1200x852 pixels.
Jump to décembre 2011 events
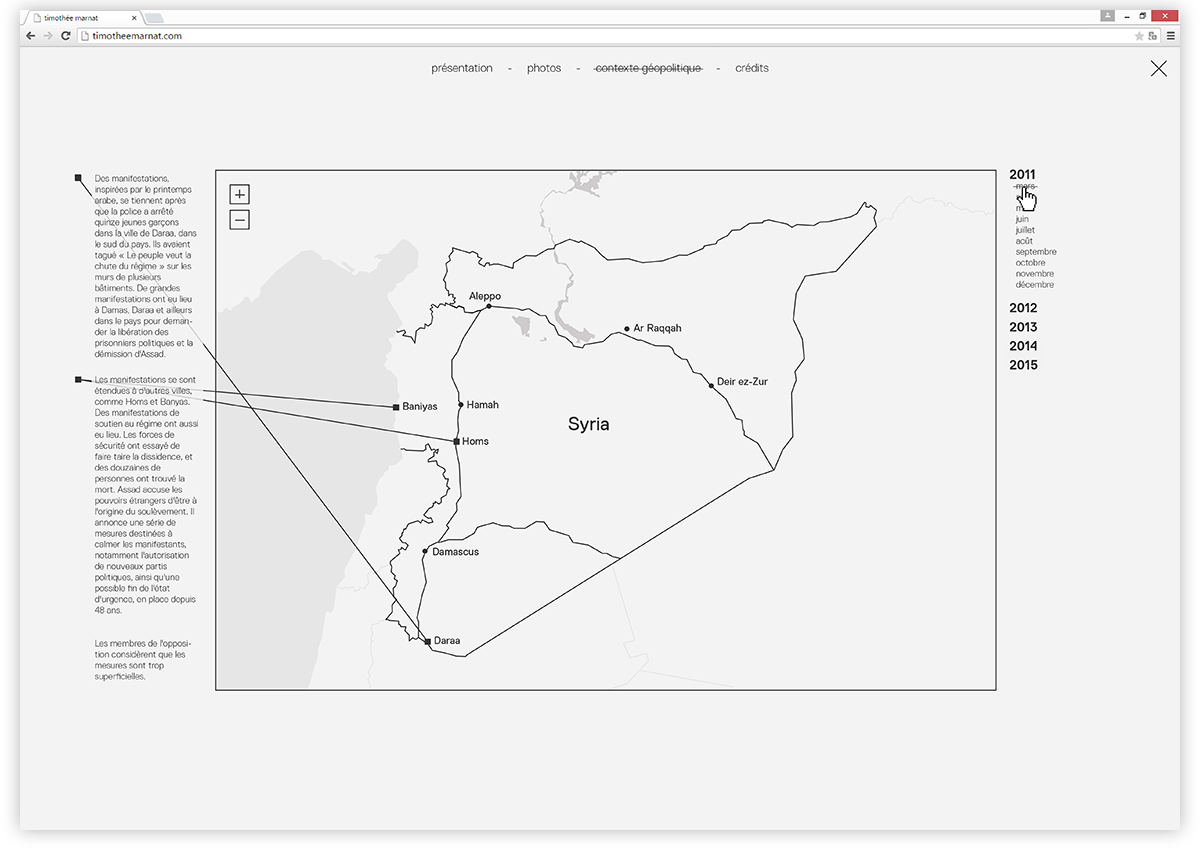[x=1035, y=285]
